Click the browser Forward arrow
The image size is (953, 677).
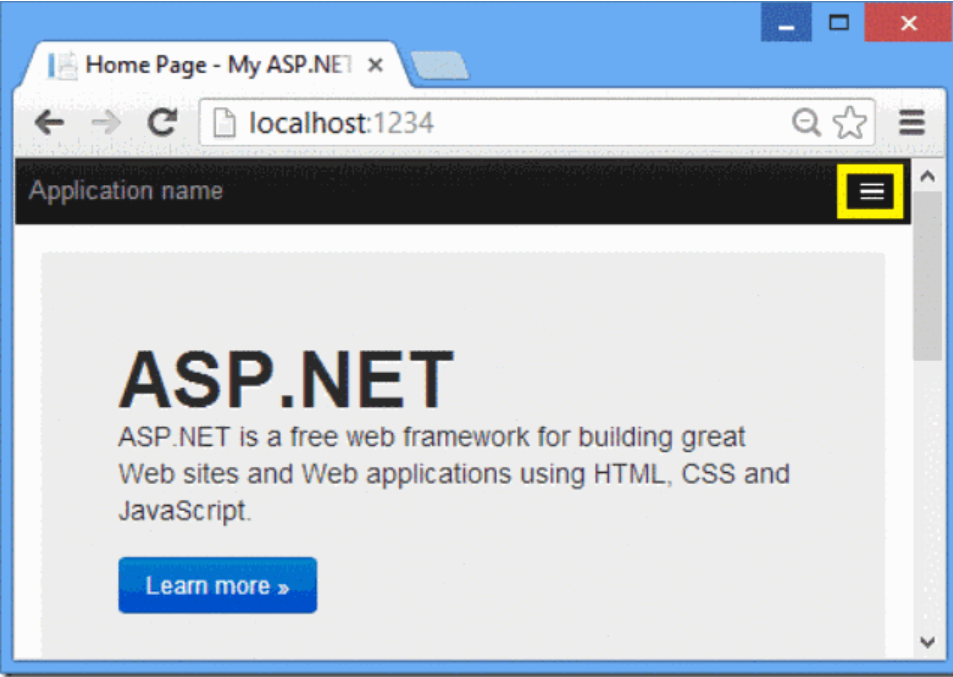point(105,123)
